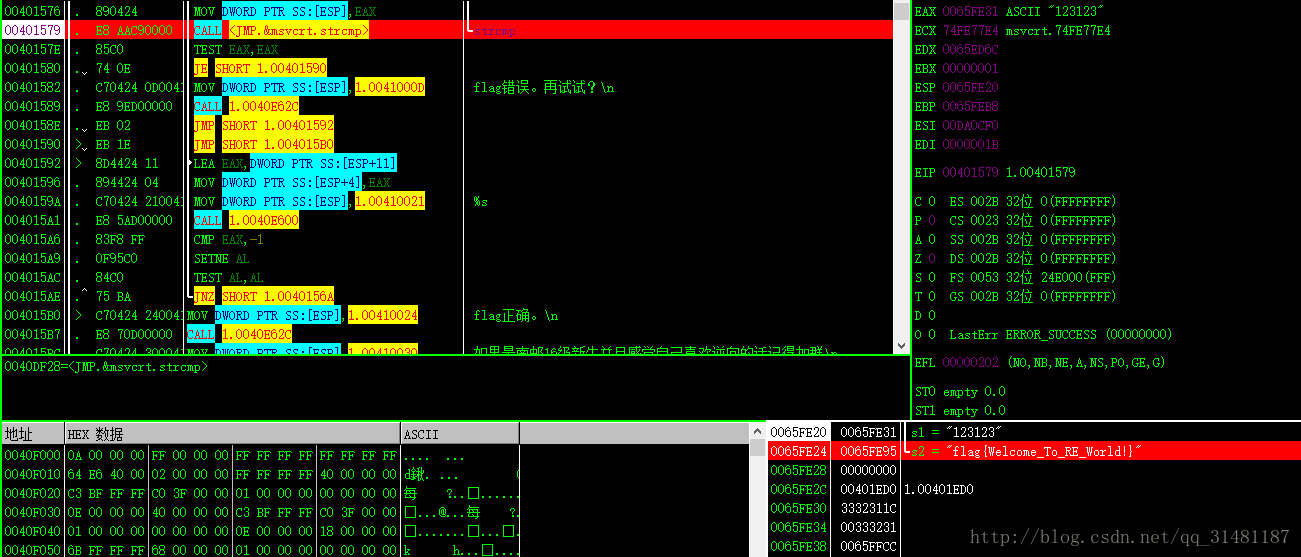
Task: Select MOV DWORD PTR SS:[ESP+4],EAX instruction
Action: tap(291, 183)
